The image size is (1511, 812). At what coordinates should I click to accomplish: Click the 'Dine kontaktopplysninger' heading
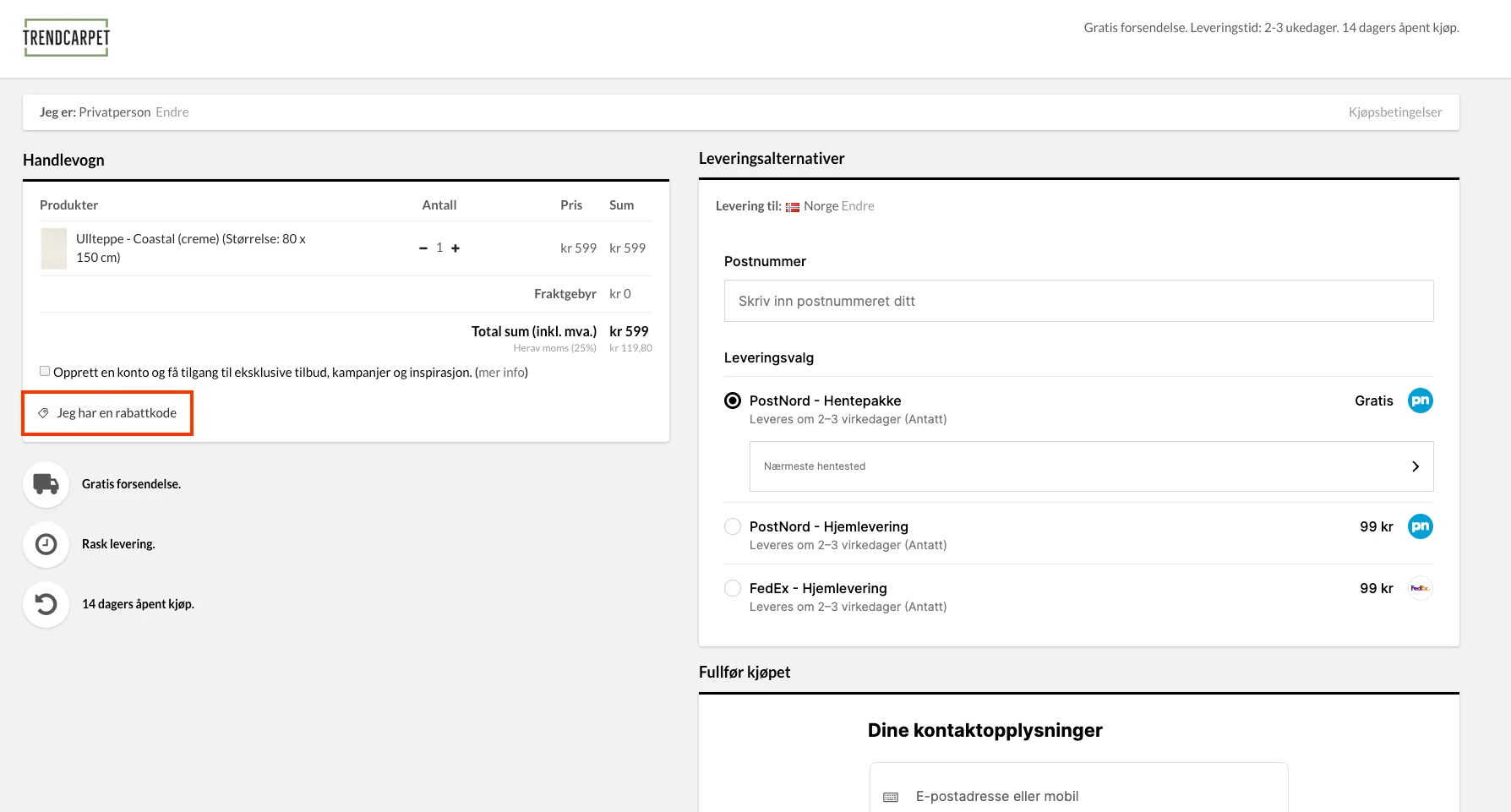(x=985, y=730)
